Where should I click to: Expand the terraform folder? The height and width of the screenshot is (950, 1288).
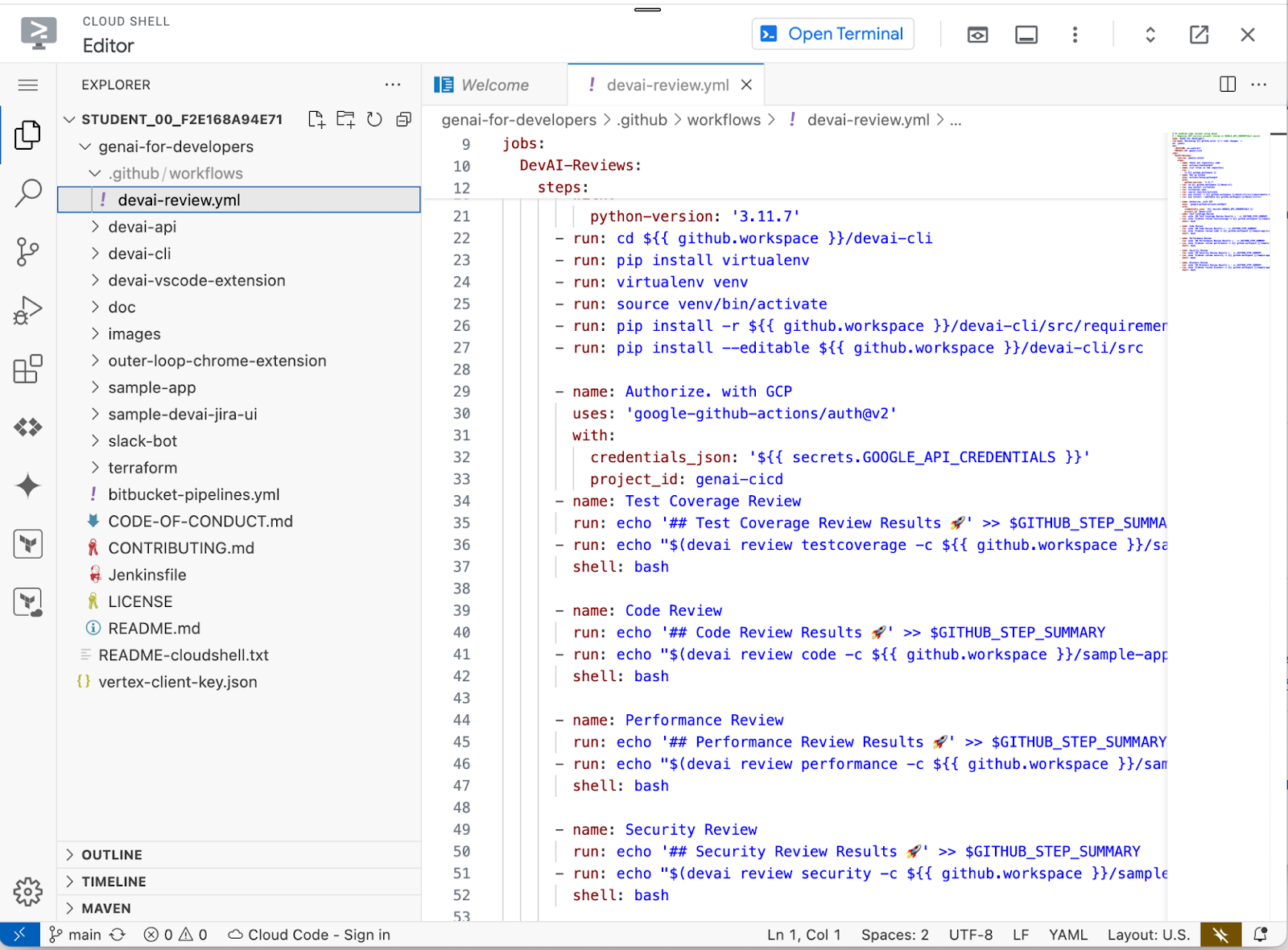142,468
